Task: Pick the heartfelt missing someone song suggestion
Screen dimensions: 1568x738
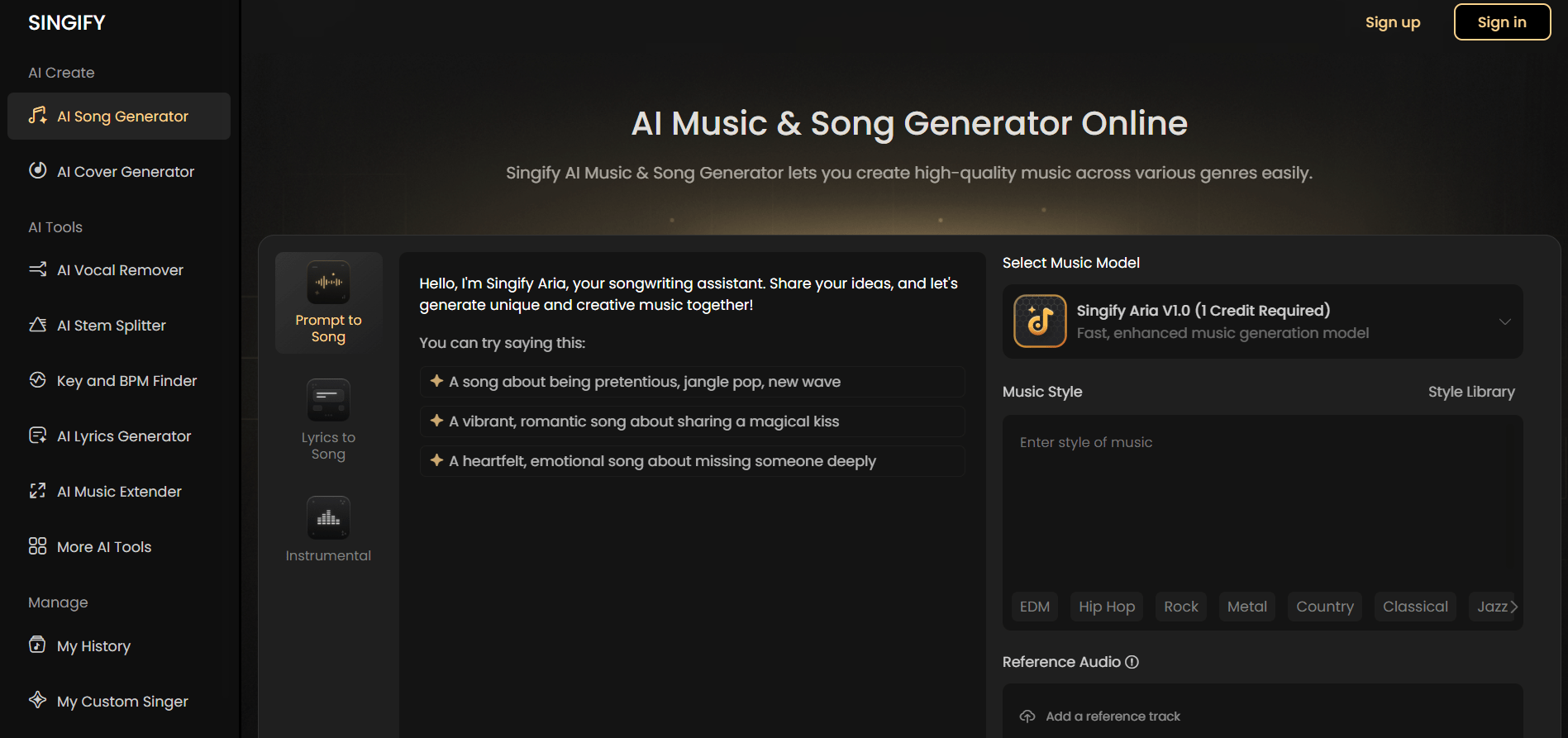Action: (692, 461)
